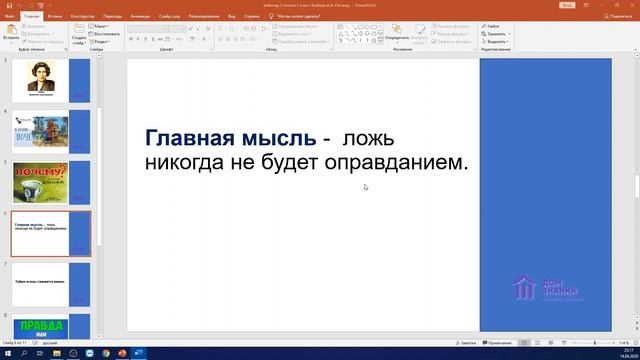
Task: Click the spell check icon in status bar
Action: [x=35, y=343]
